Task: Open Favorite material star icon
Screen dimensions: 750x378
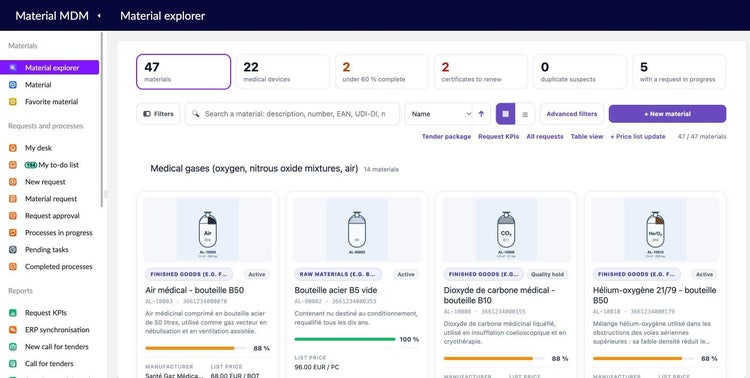Action: [13, 101]
